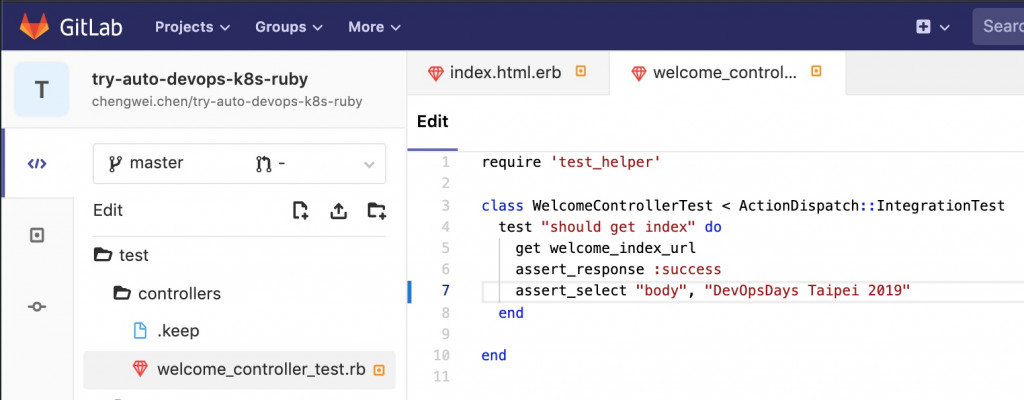Open the Projects dropdown menu
This screenshot has width=1024, height=400.
[x=193, y=27]
